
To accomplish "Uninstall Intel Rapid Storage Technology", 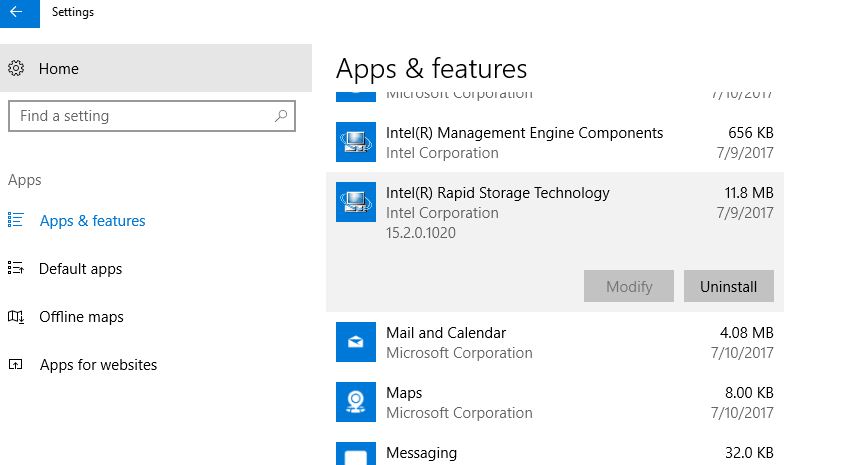I will [x=728, y=286].
